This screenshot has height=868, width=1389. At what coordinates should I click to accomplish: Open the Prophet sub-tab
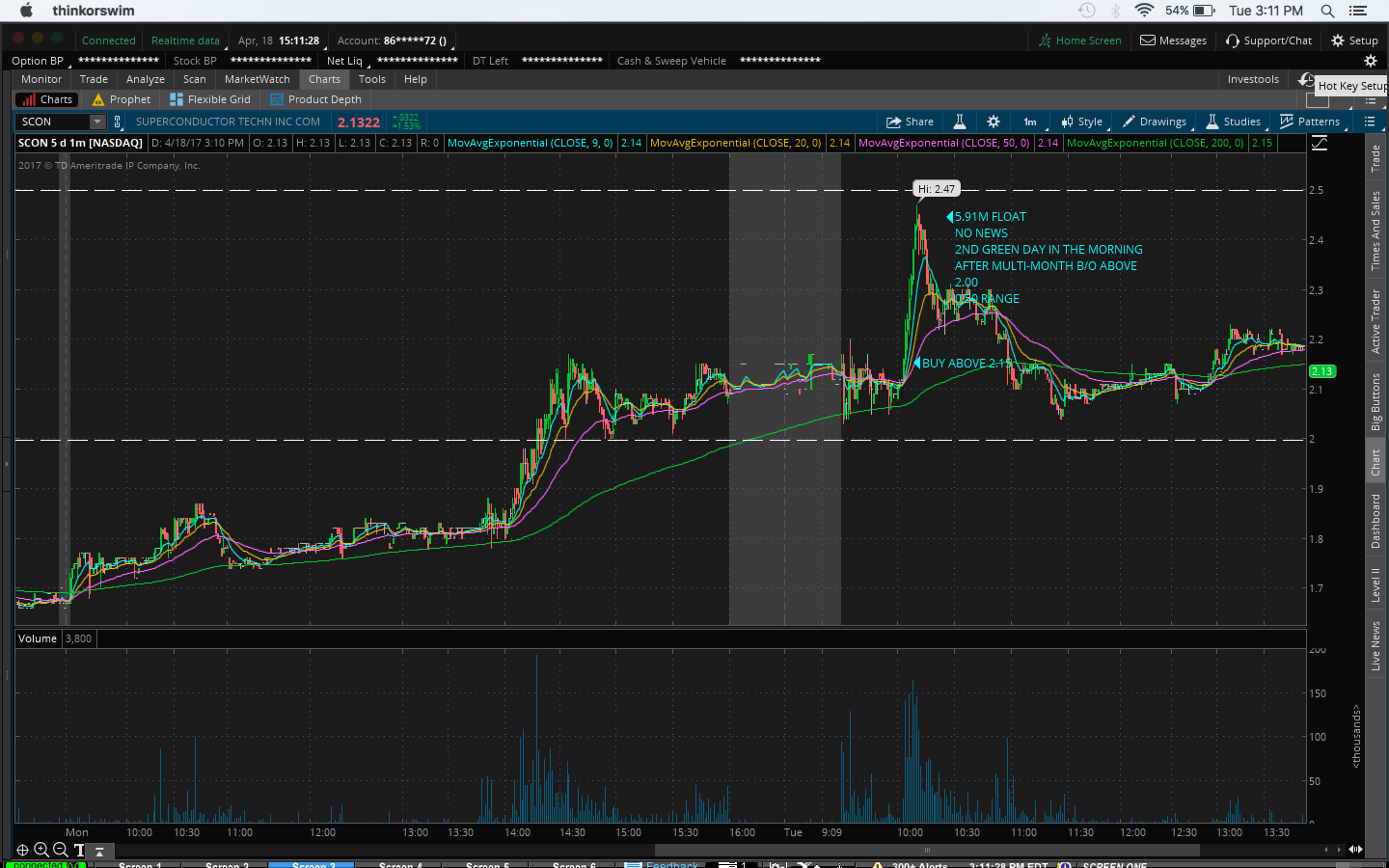tap(122, 99)
